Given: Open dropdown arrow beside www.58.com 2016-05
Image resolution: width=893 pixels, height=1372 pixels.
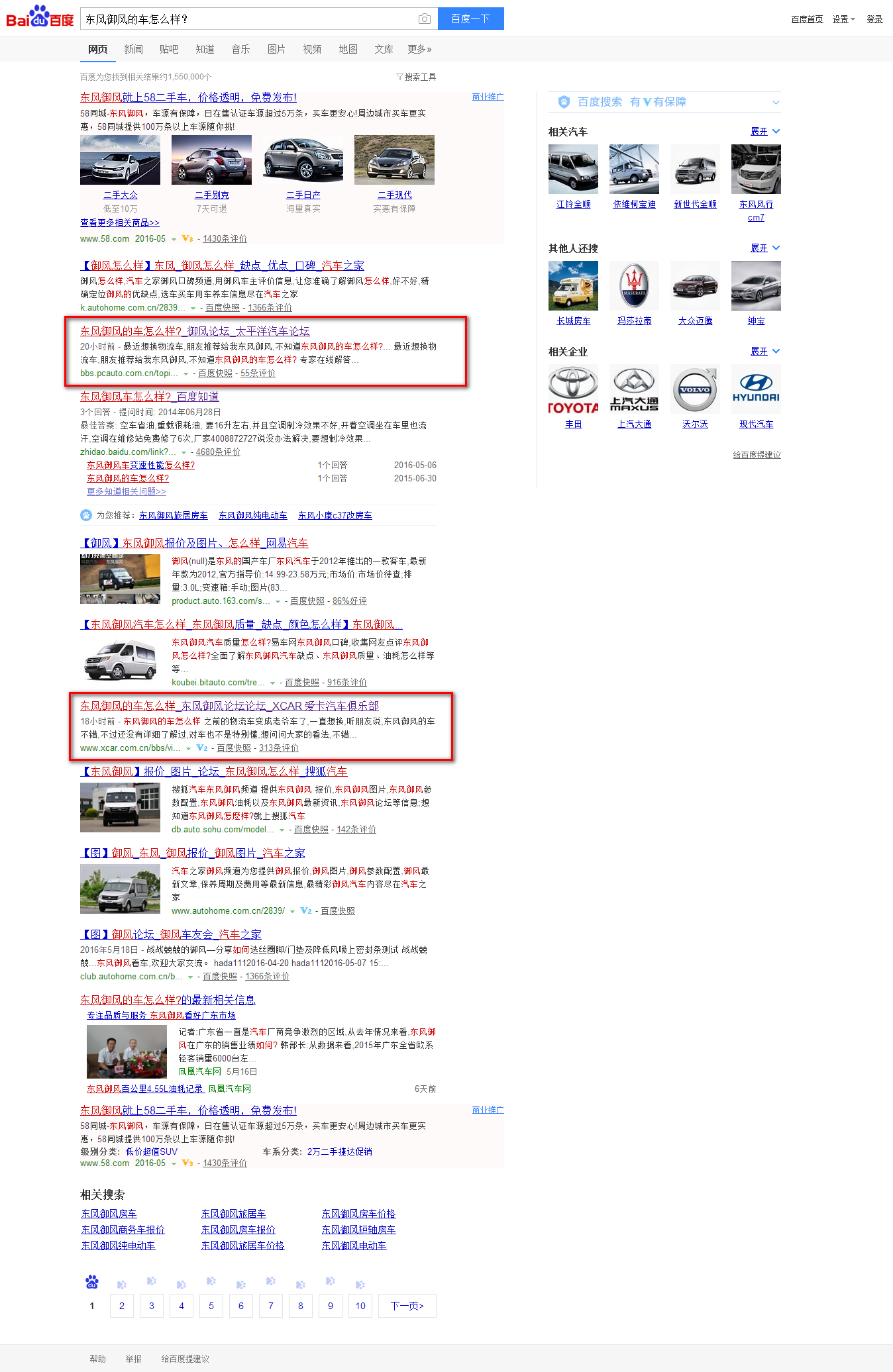Looking at the screenshot, I should point(174,239).
